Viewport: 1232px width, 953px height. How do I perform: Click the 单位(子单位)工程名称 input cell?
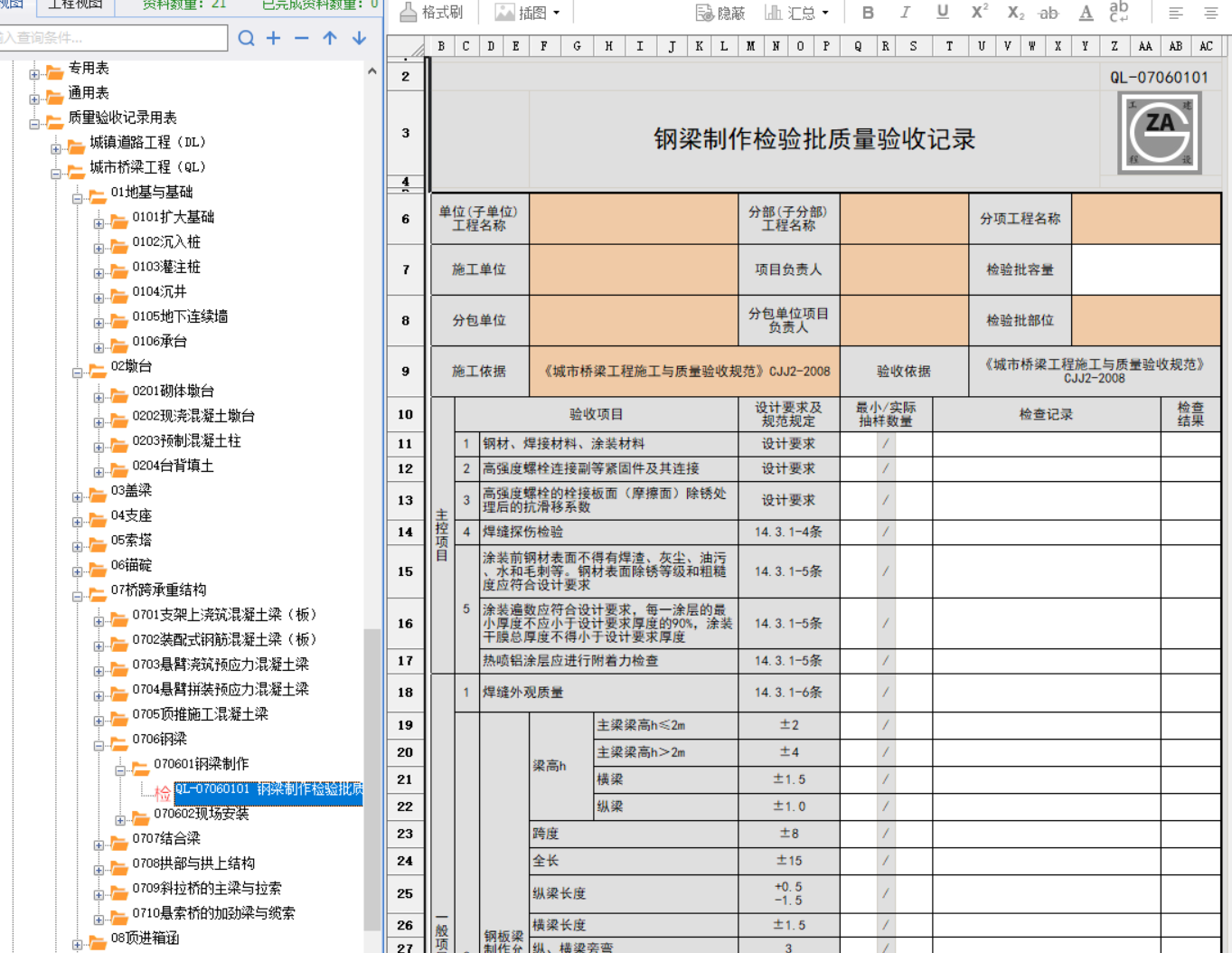(x=634, y=219)
